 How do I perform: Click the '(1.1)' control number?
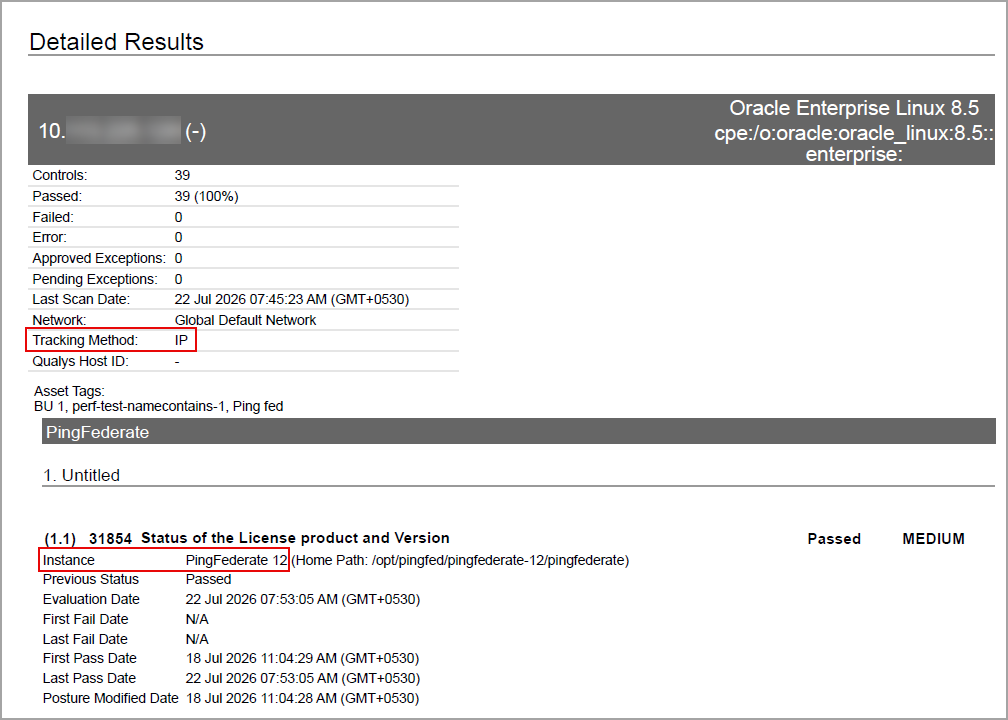[60, 539]
